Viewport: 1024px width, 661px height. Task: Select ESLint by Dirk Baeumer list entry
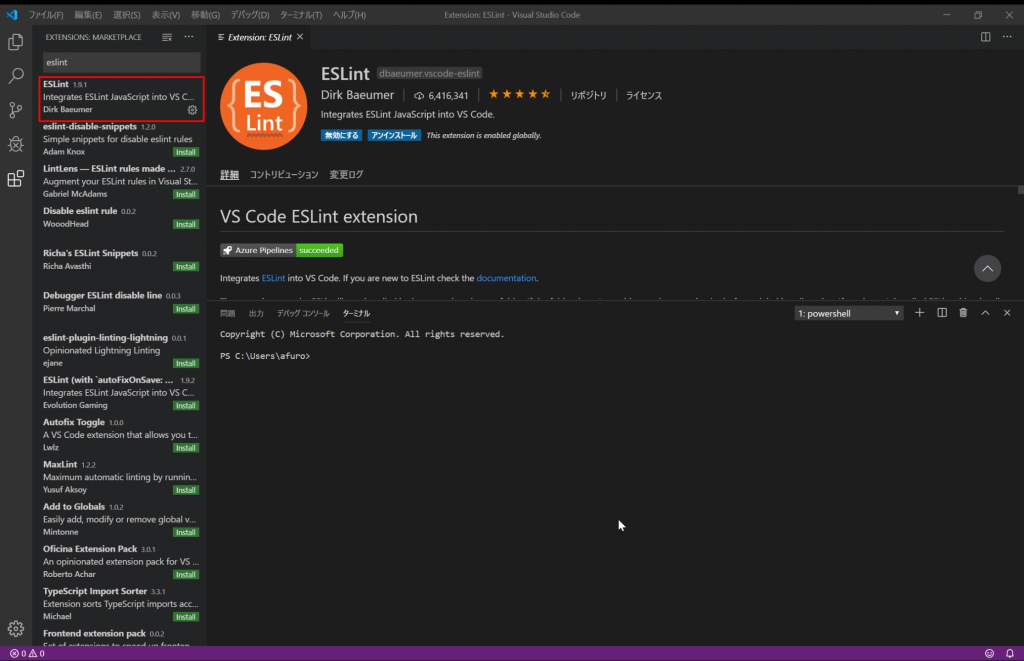(121, 99)
